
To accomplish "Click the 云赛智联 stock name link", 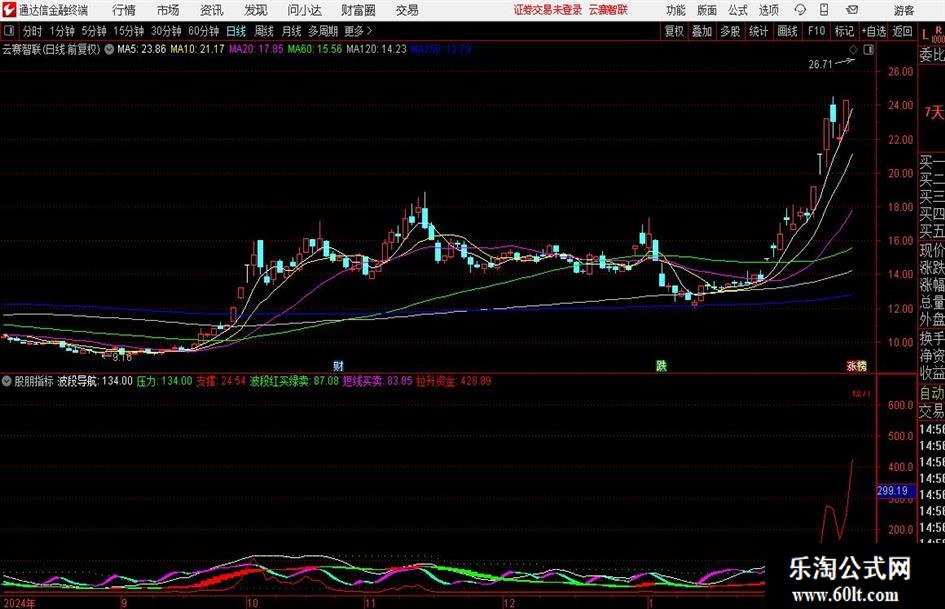I will point(608,10).
